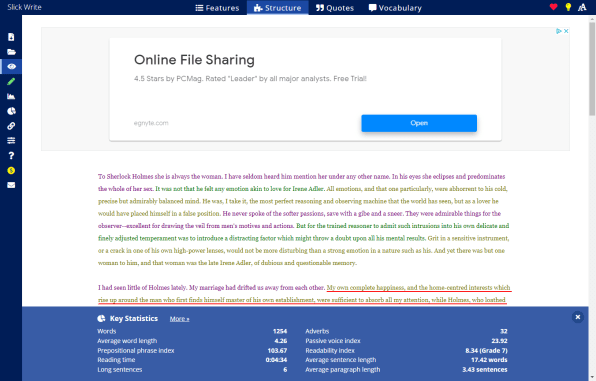Image resolution: width=596 pixels, height=381 pixels.
Task: Click the new document icon in sidebar
Action: point(11,37)
